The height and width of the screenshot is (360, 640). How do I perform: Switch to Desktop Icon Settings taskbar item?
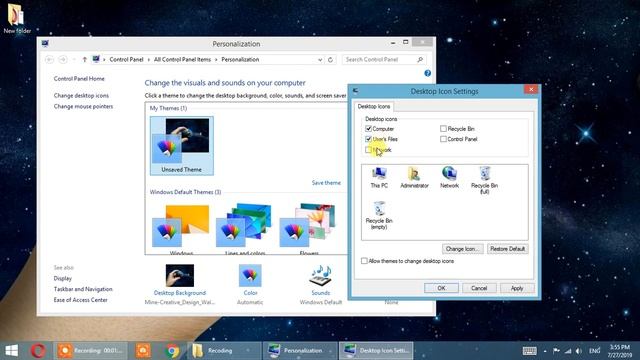tap(376, 351)
